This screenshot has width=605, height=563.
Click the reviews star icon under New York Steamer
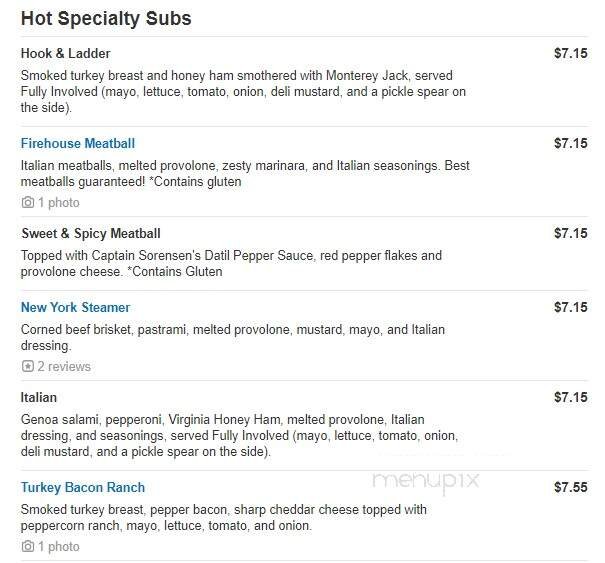coord(28,366)
